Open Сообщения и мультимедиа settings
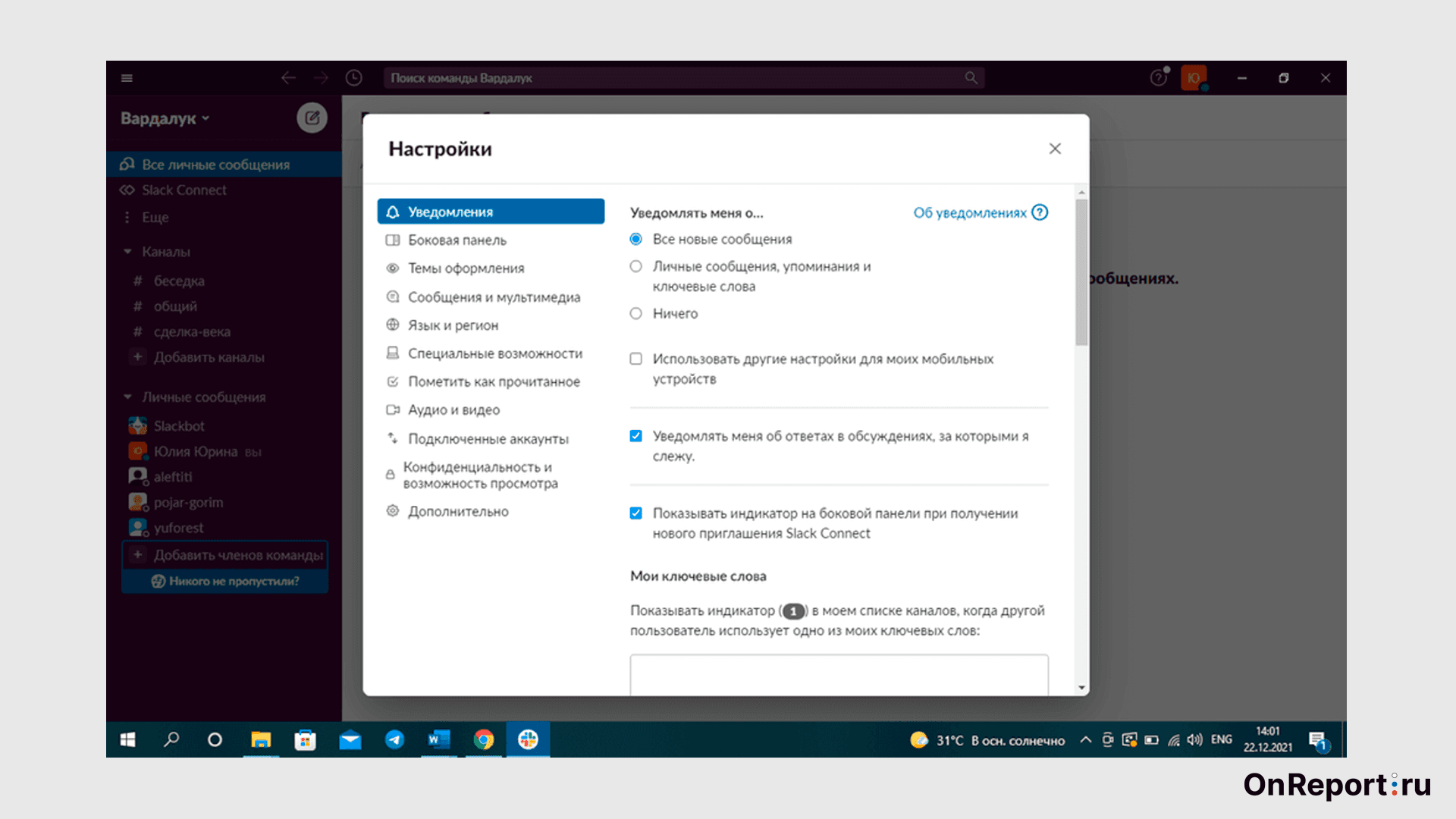1456x819 pixels. [492, 296]
